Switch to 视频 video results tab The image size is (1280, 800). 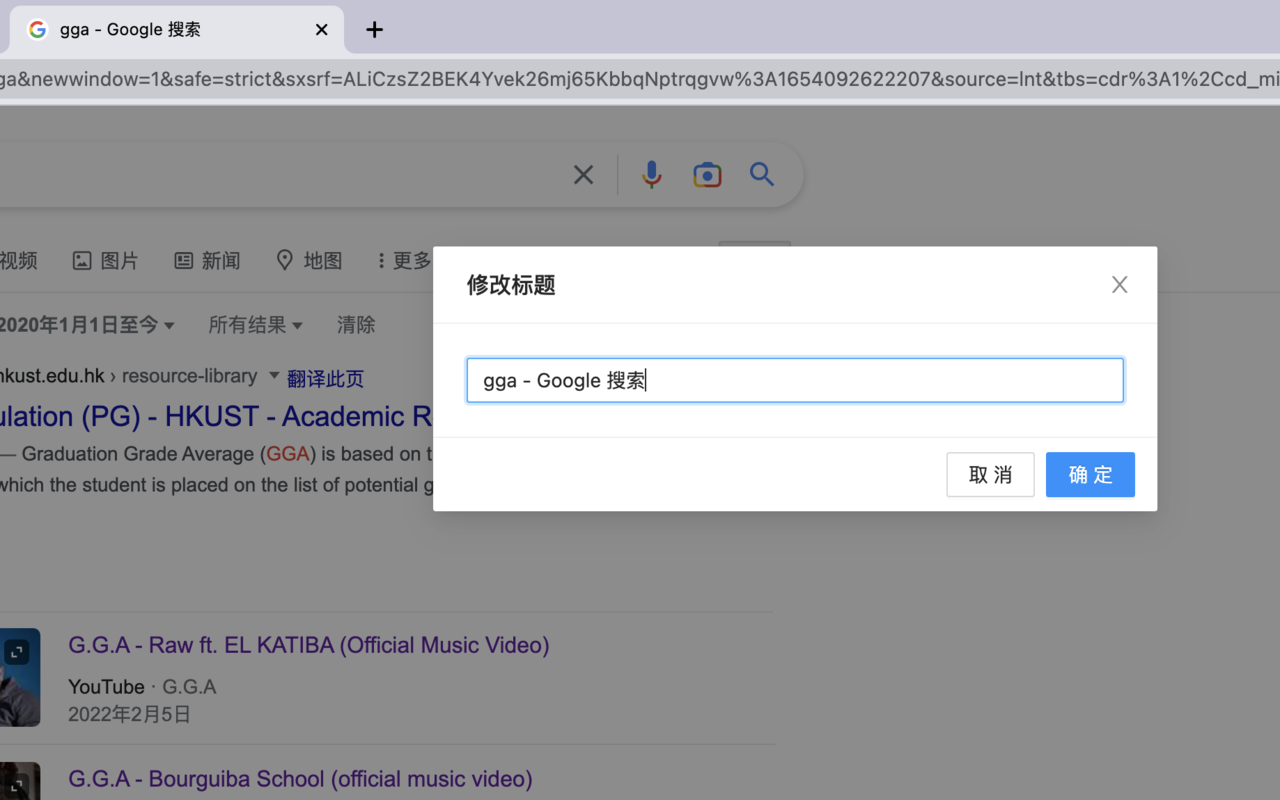coord(18,261)
